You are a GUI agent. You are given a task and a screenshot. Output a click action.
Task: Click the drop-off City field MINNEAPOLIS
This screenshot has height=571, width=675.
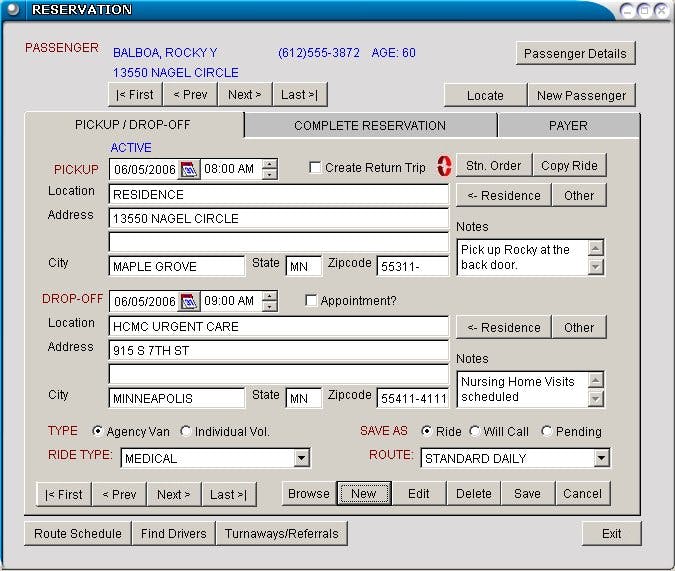[x=177, y=398]
